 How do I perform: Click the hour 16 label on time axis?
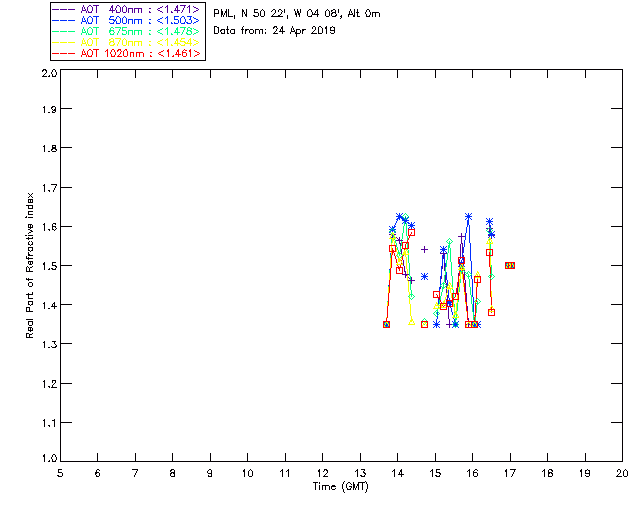point(472,474)
